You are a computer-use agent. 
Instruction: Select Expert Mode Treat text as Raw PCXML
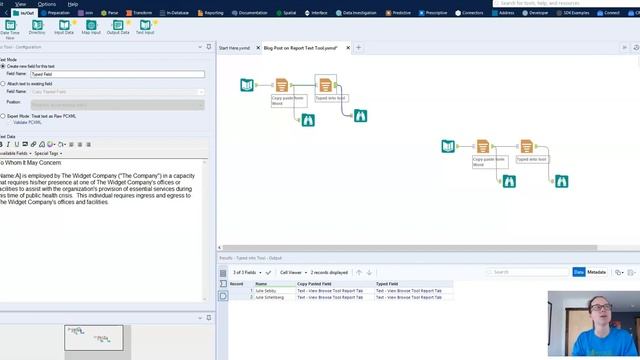coord(3,116)
